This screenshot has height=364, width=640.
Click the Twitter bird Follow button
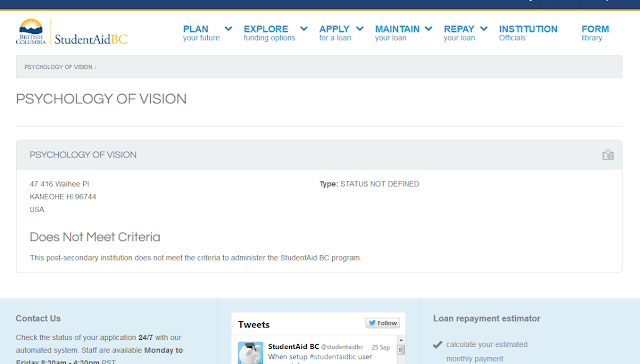382,323
